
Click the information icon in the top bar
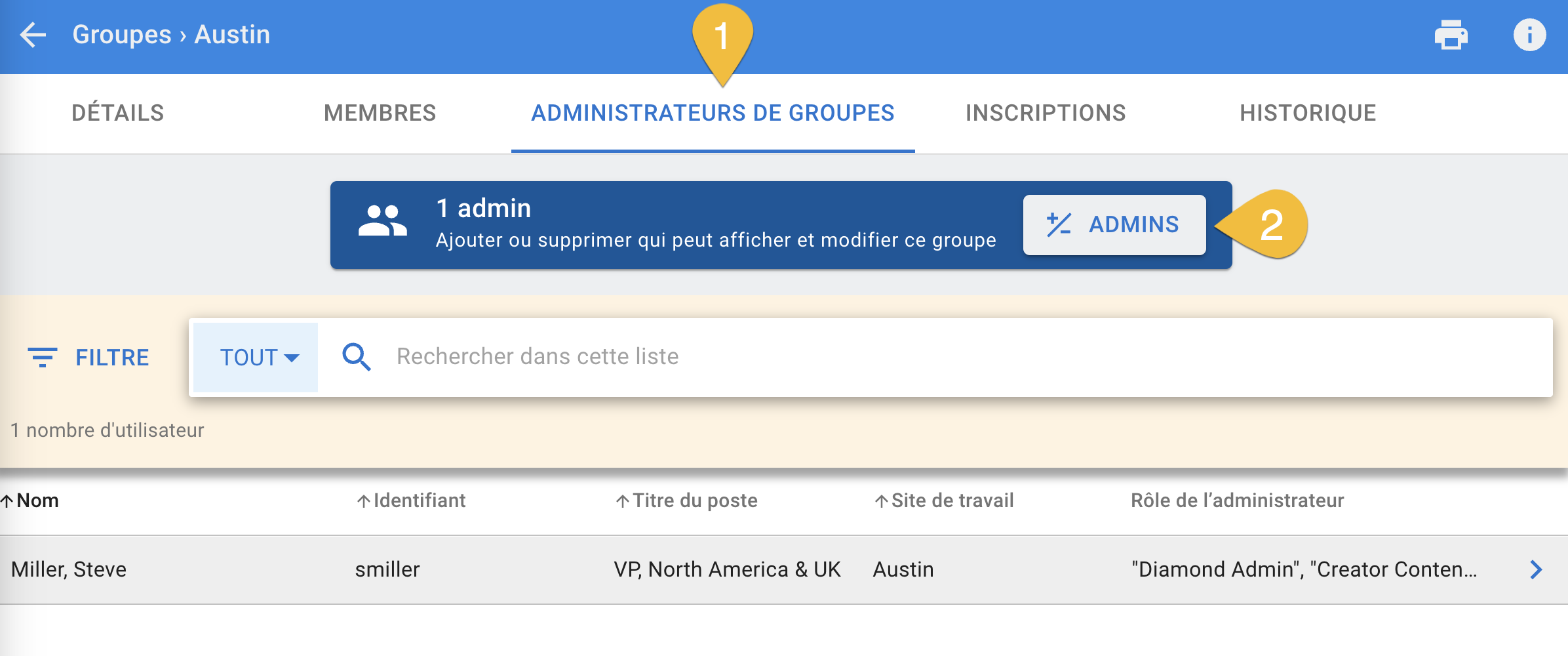1531,35
